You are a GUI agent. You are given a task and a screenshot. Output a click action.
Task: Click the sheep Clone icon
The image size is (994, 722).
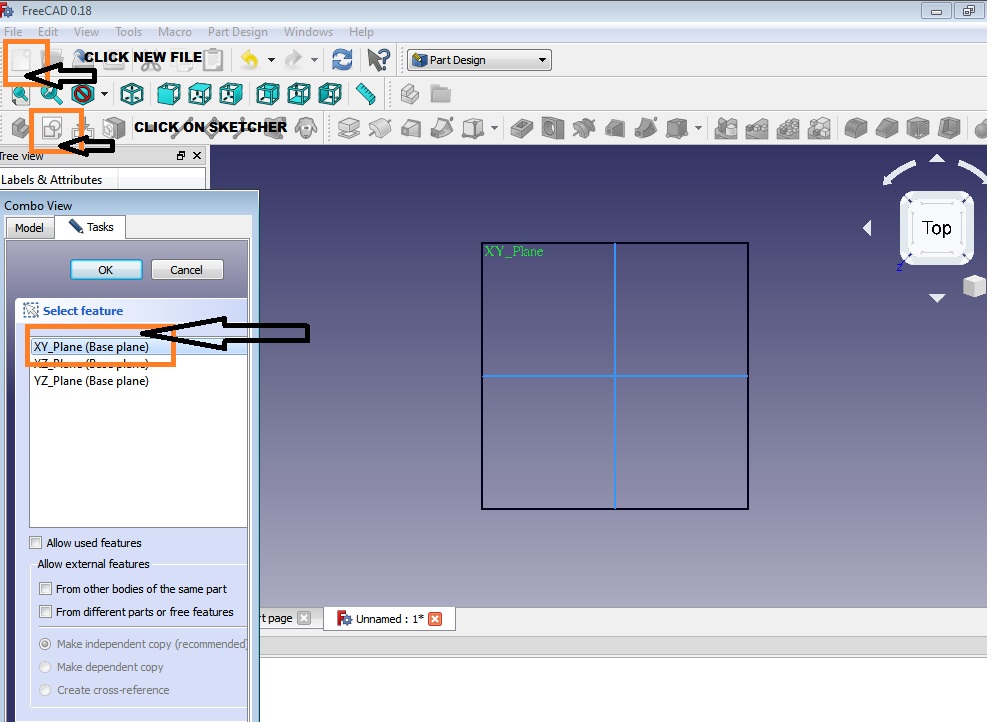pyautogui.click(x=306, y=129)
